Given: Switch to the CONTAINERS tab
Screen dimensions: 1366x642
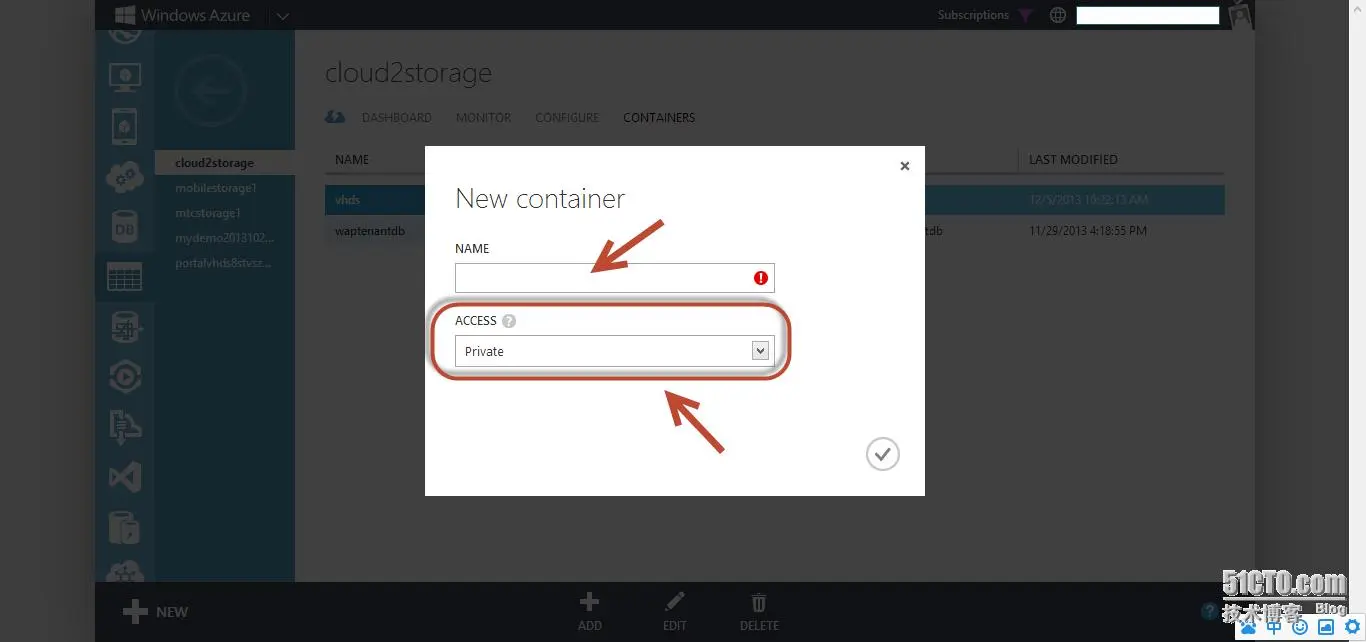Looking at the screenshot, I should coord(659,118).
